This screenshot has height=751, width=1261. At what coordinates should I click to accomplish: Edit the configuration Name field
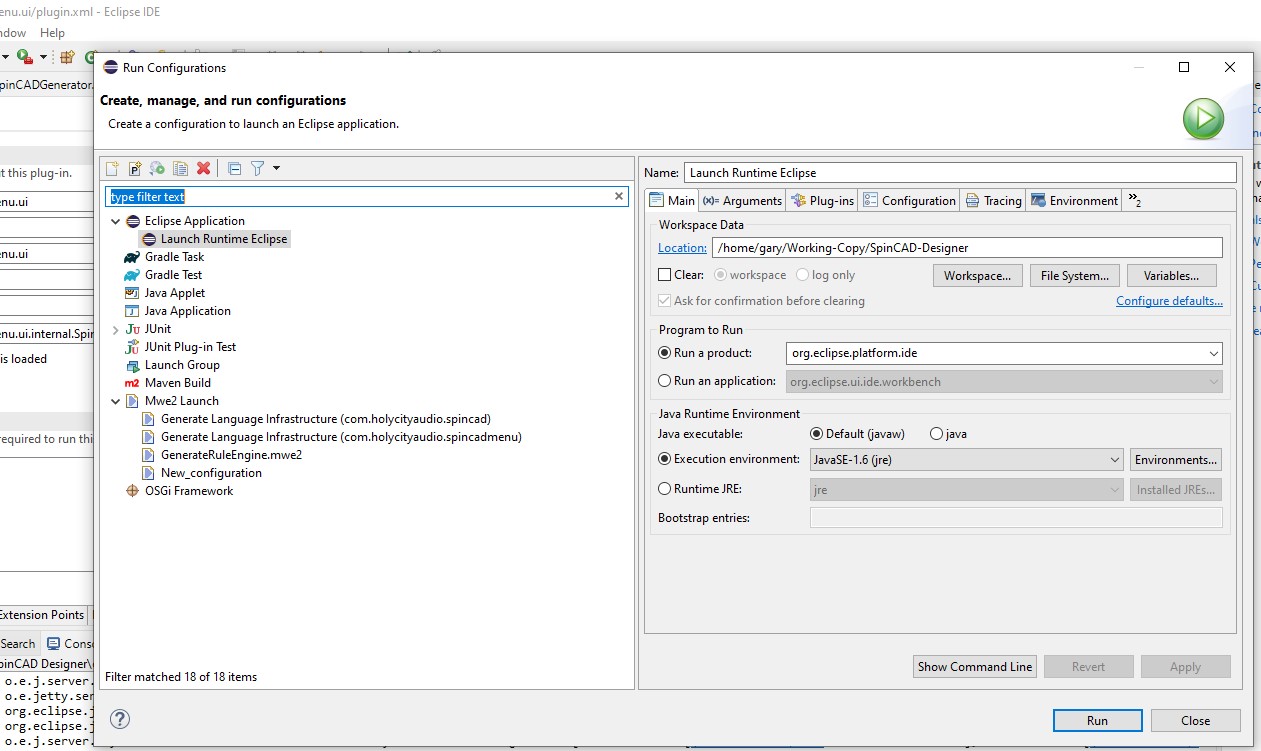(x=960, y=172)
